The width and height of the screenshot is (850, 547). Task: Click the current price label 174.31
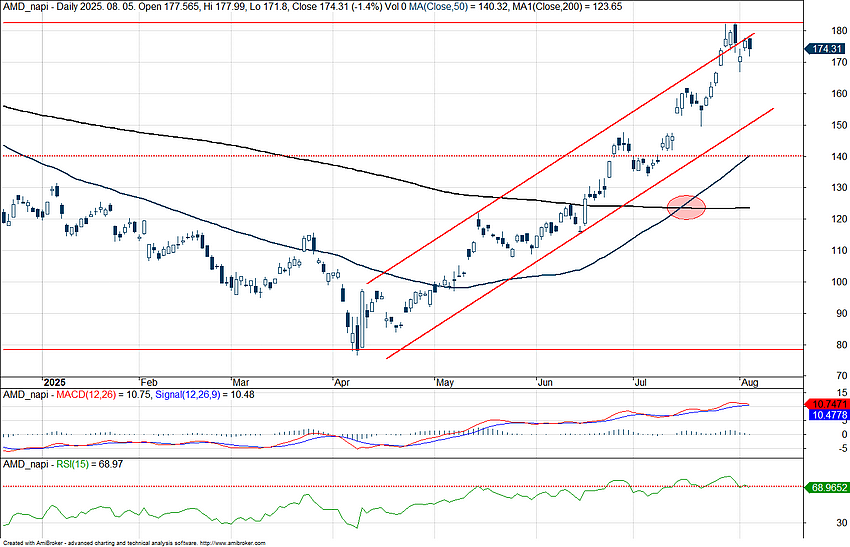click(x=827, y=49)
